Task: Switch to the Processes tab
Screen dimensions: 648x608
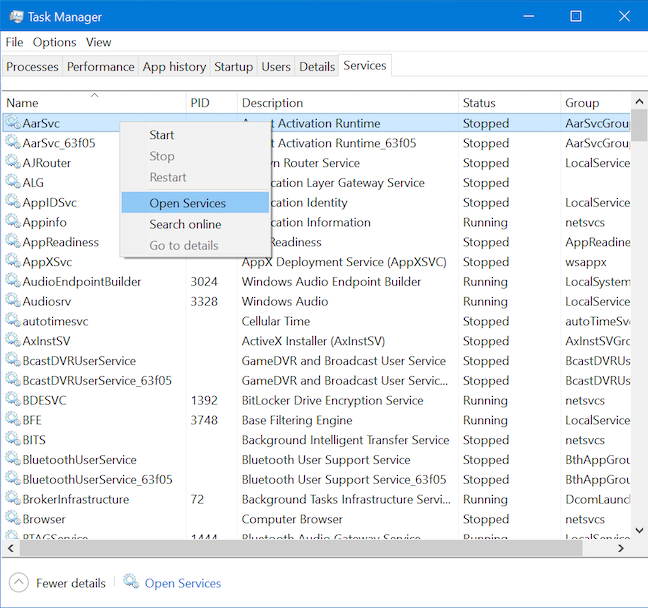Action: tap(32, 67)
